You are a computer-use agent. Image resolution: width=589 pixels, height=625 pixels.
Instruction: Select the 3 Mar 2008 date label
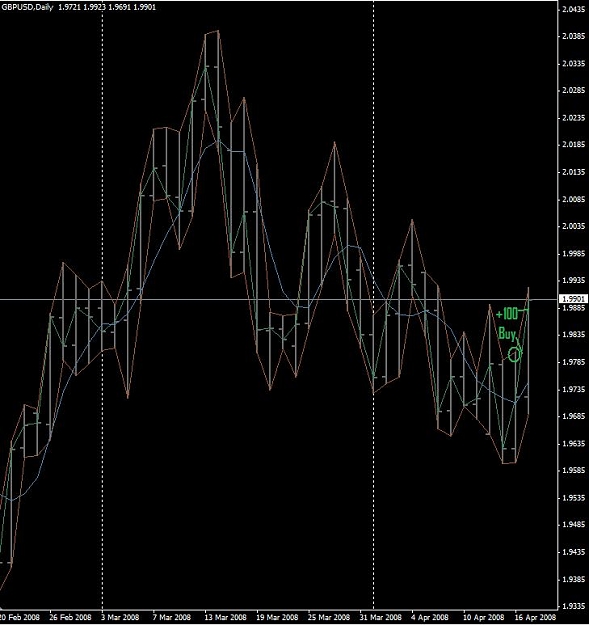pyautogui.click(x=121, y=617)
